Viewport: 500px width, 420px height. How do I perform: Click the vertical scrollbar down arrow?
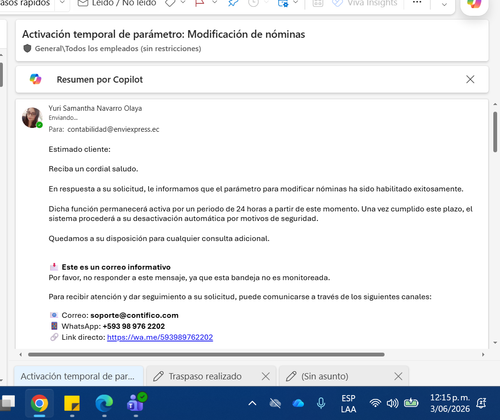[x=495, y=343]
